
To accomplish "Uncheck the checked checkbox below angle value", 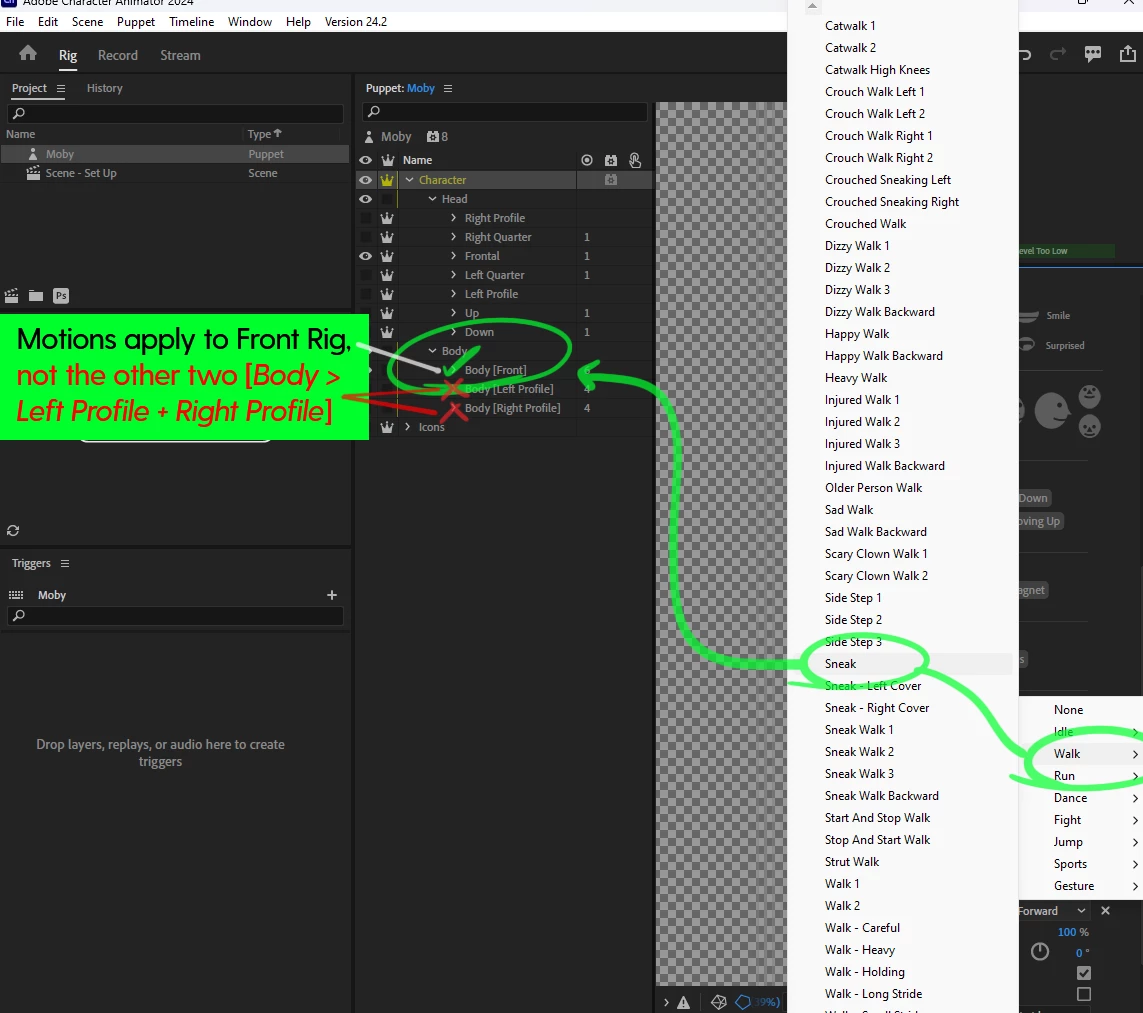I will (x=1084, y=973).
